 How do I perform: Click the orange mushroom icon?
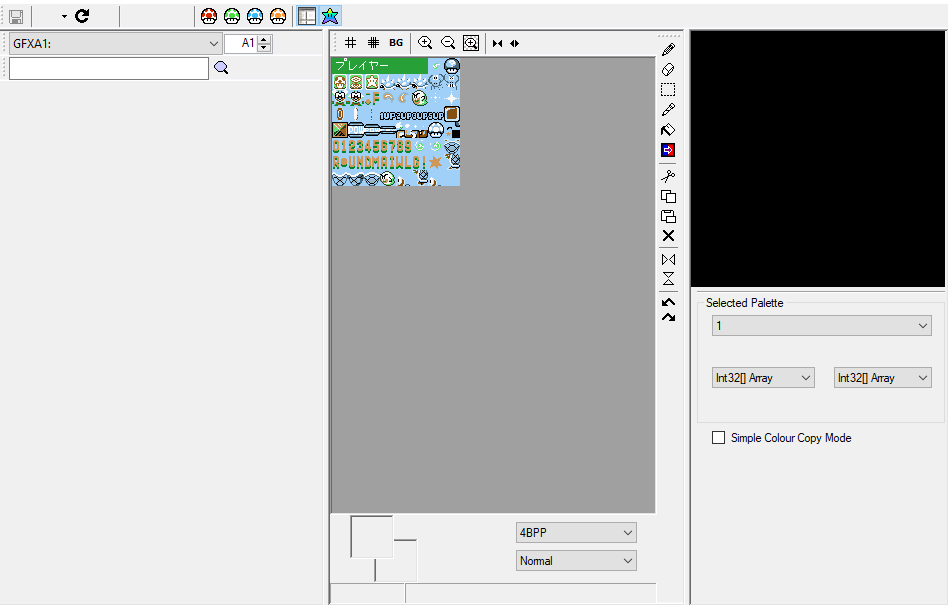click(x=278, y=16)
